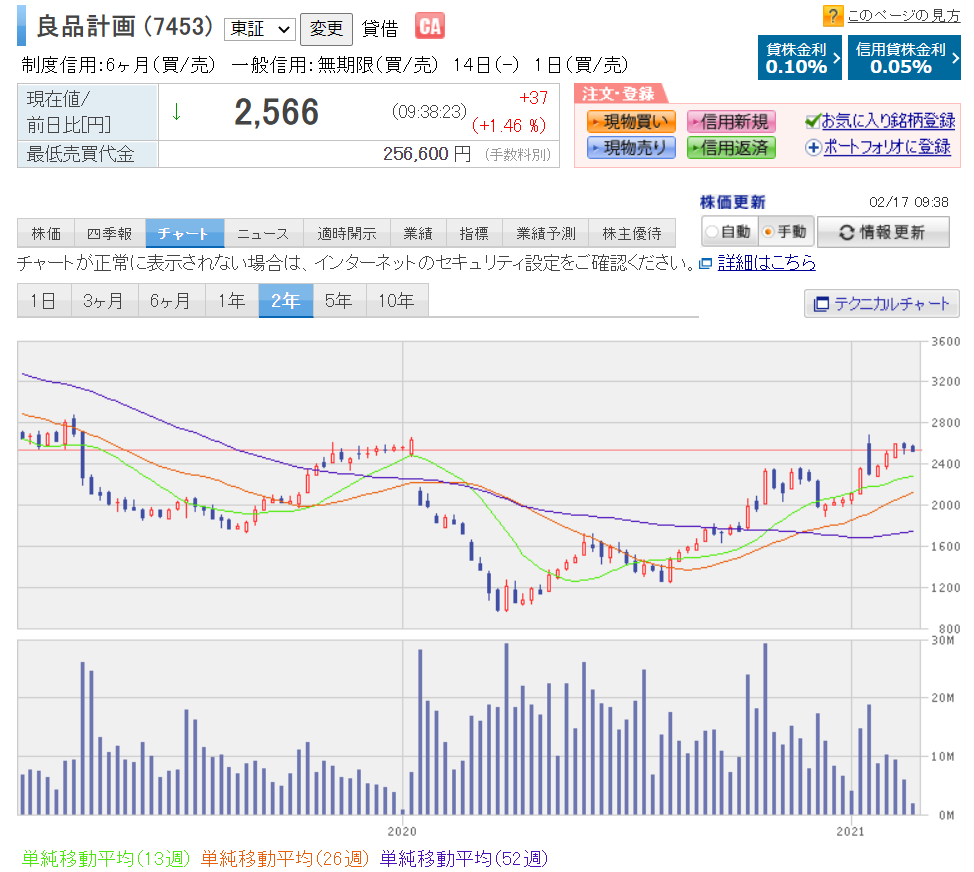Set chart period to 6ヶ月

pos(171,301)
